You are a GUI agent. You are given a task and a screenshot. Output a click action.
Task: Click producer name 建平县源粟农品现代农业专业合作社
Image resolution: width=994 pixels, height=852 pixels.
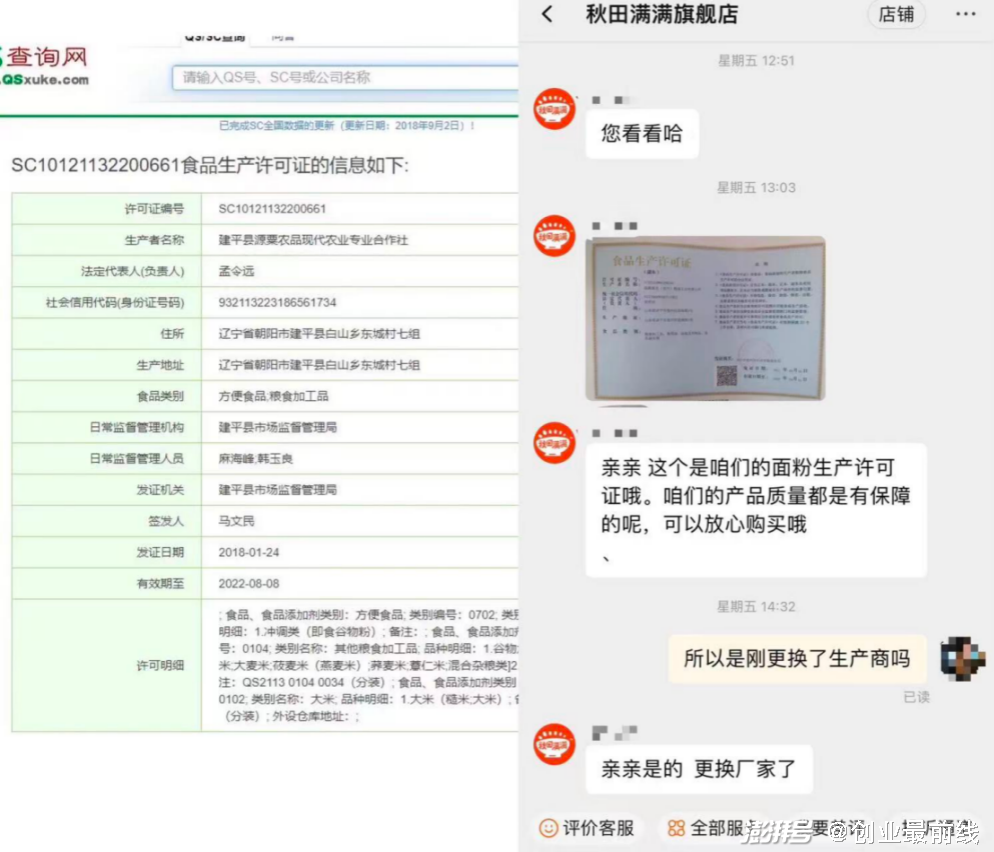pos(313,240)
